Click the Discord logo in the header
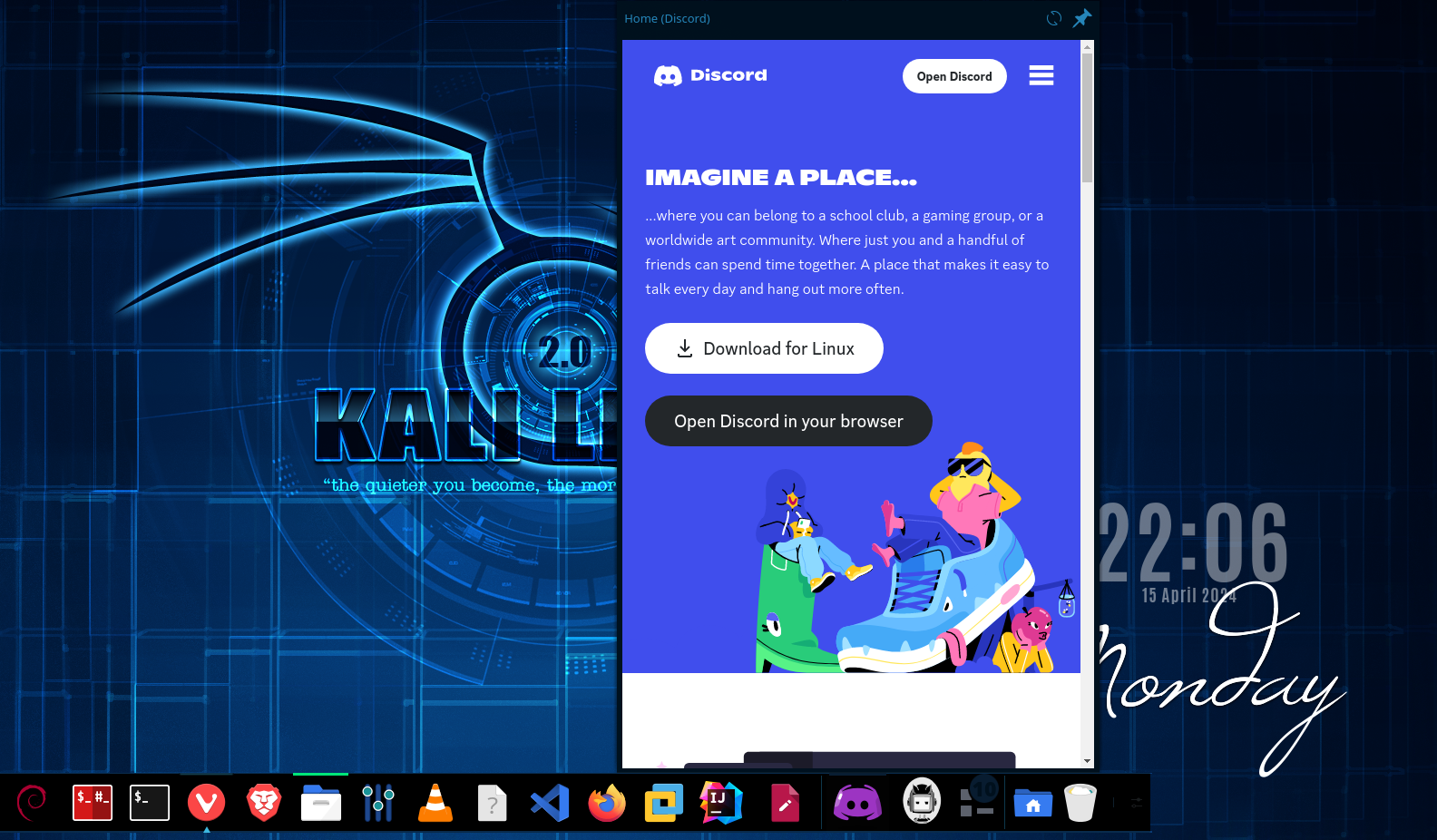The width and height of the screenshot is (1437, 840). pos(710,75)
